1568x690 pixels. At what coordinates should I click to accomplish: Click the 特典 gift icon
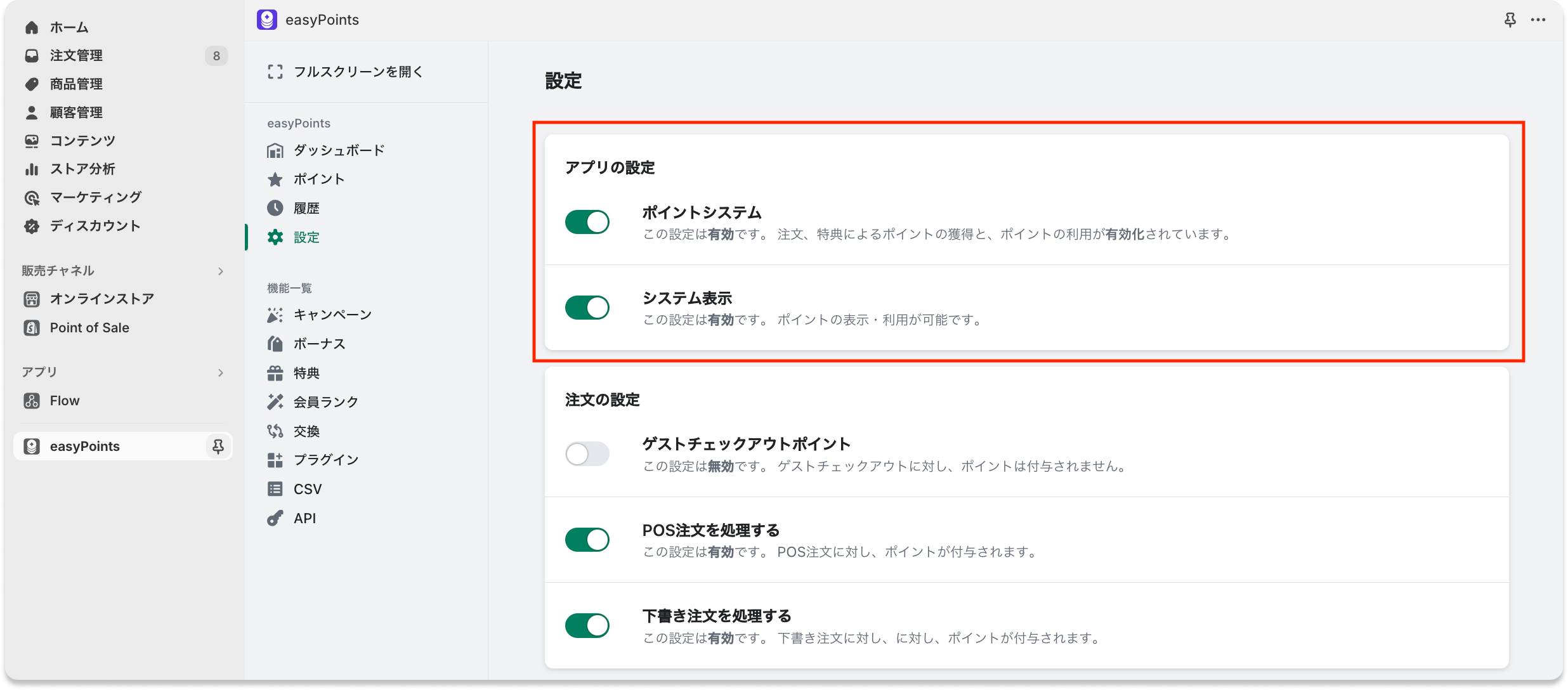click(275, 374)
